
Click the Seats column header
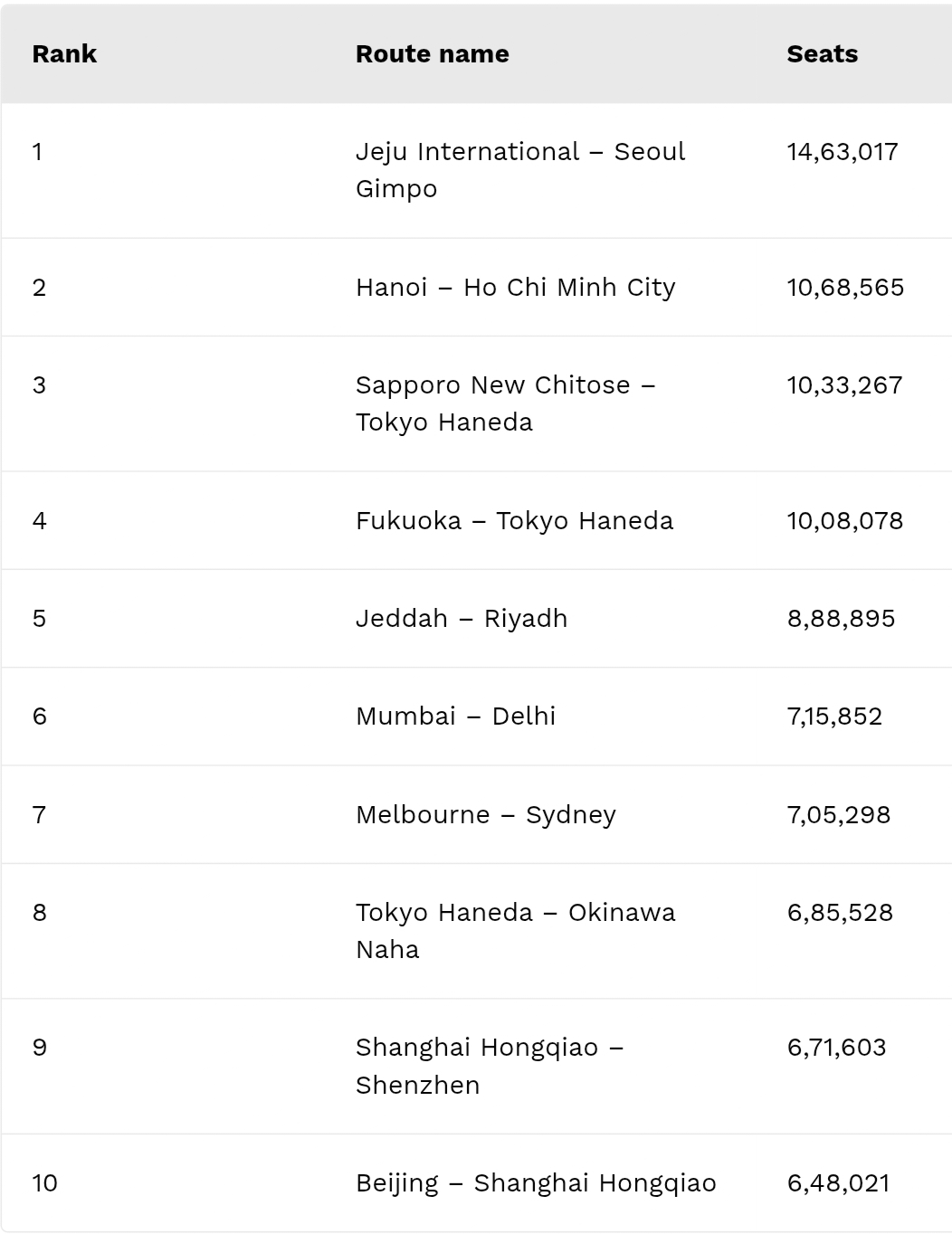click(x=822, y=54)
